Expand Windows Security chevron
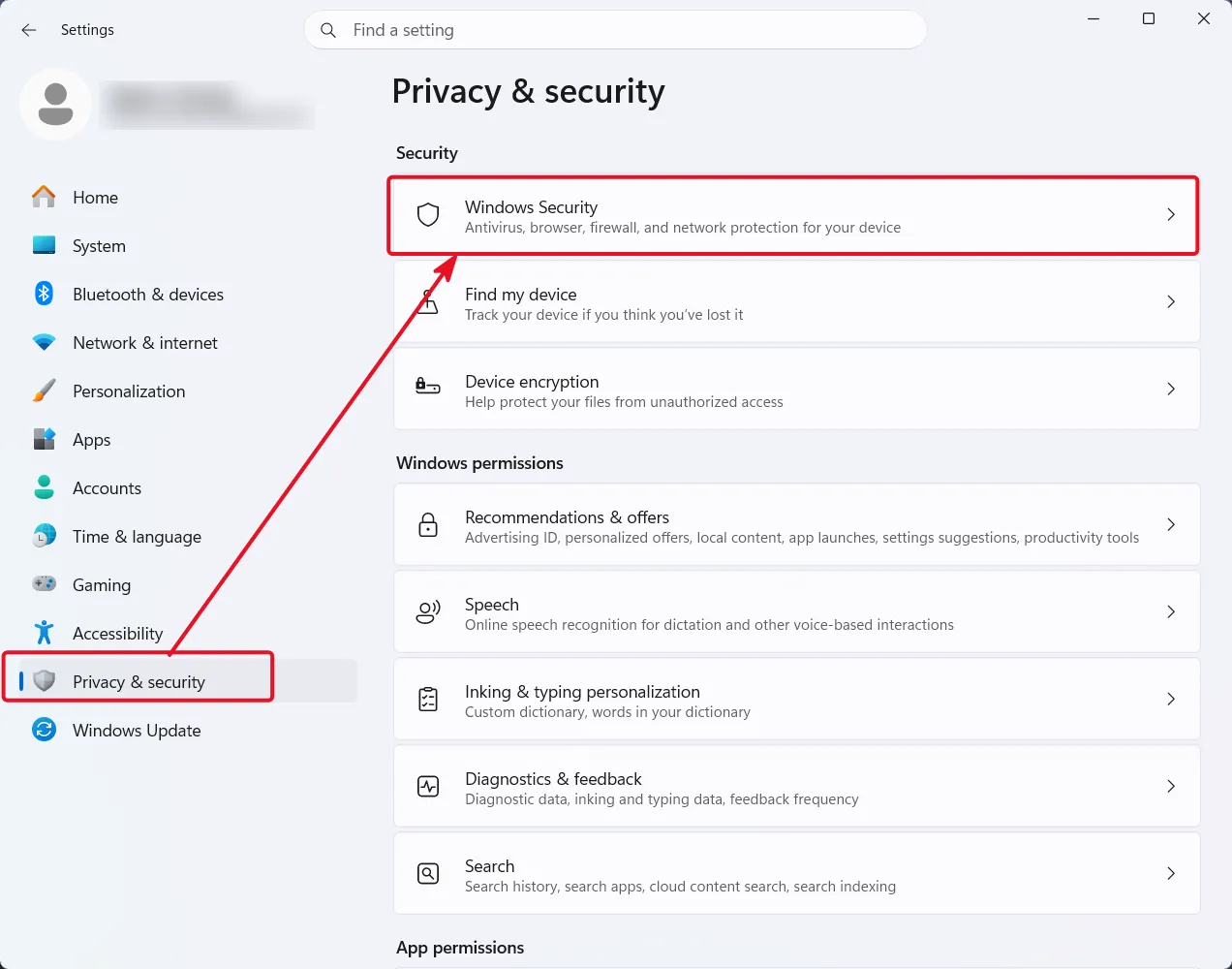This screenshot has width=1232, height=969. coord(1171,214)
